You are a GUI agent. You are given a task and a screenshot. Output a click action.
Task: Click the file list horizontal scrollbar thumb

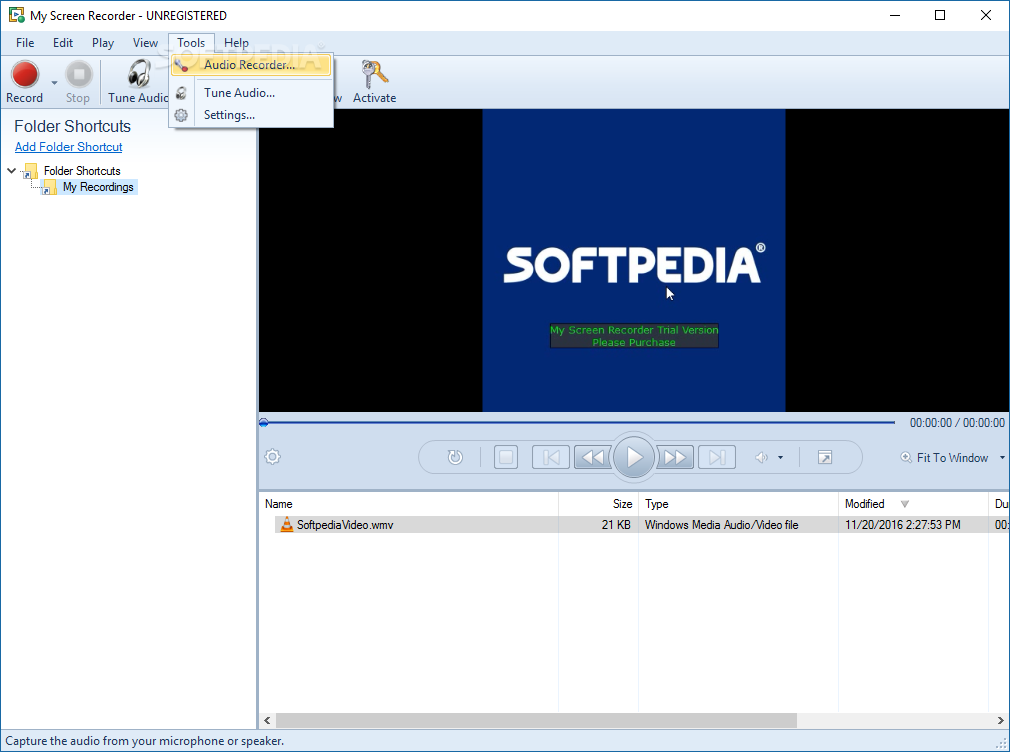536,720
